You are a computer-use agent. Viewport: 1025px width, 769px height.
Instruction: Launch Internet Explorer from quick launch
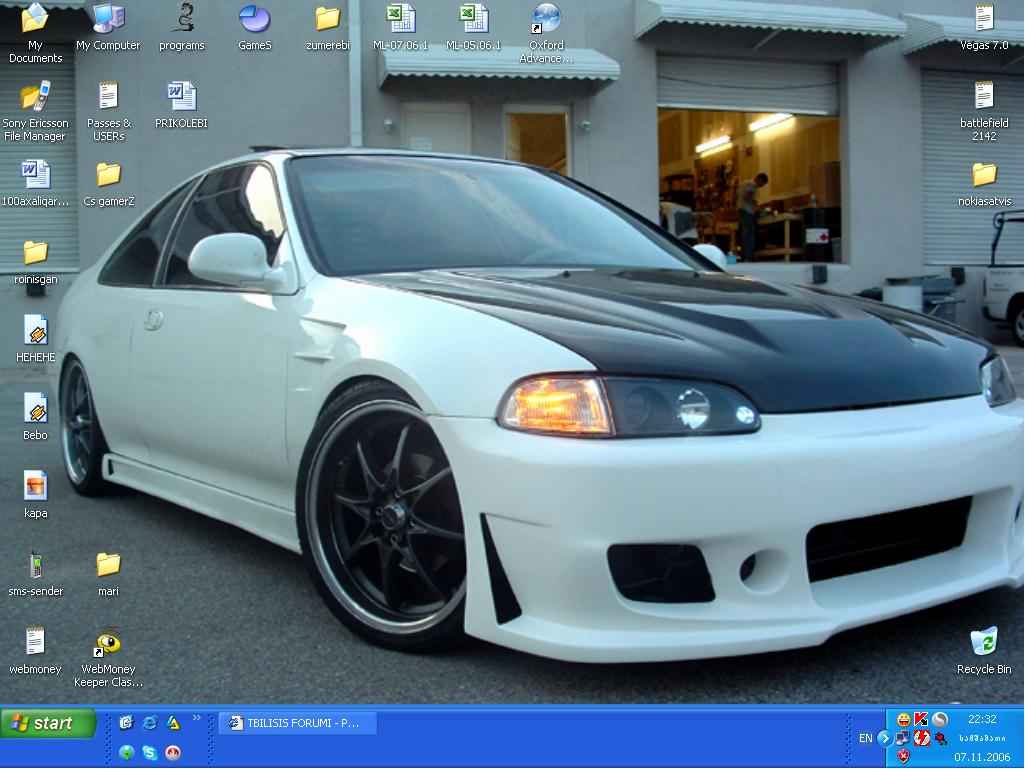[x=149, y=722]
